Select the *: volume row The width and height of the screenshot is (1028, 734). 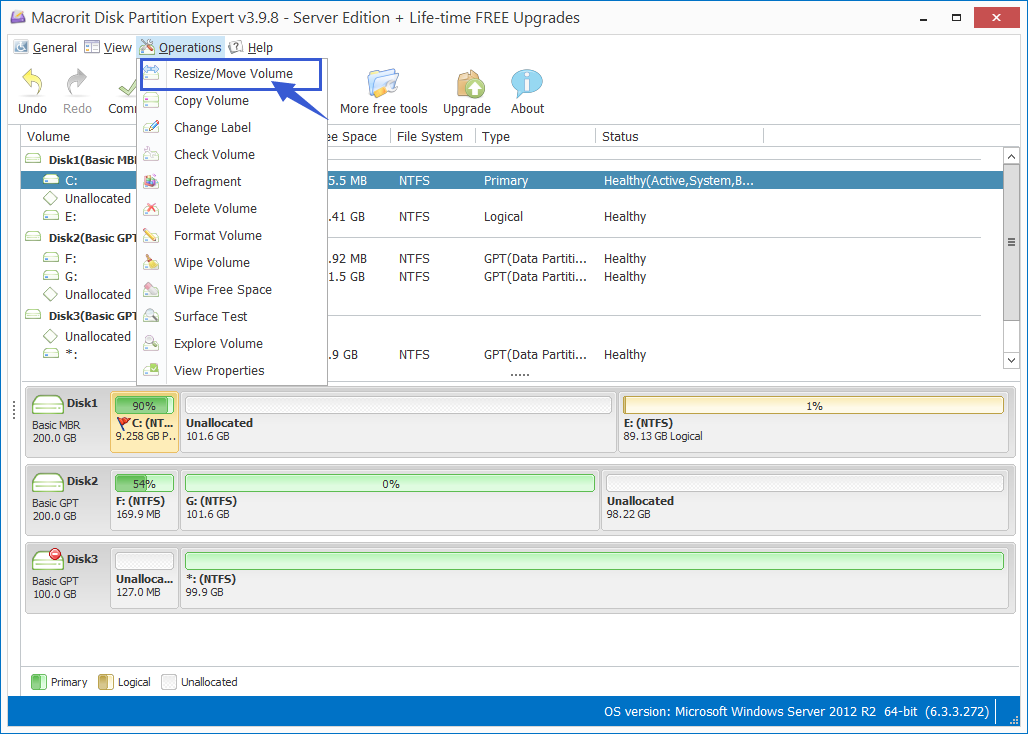[x=511, y=355]
